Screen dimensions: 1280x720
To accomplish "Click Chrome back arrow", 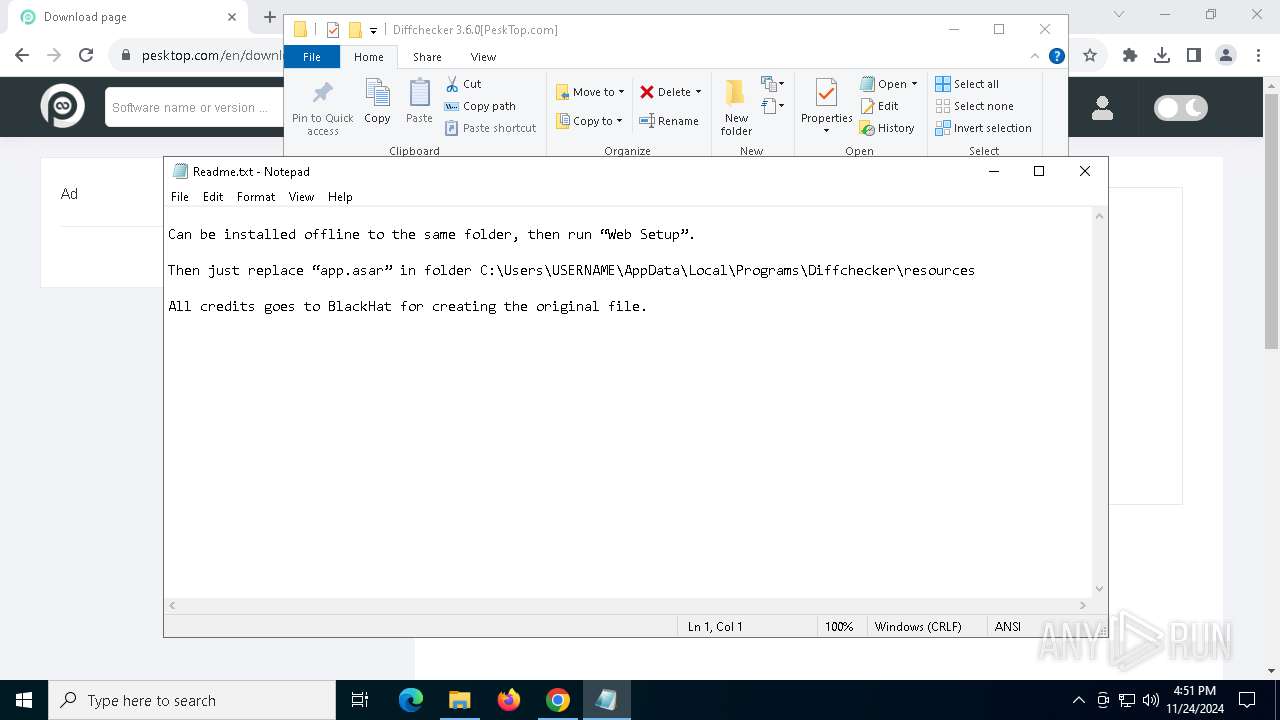I will [22, 55].
